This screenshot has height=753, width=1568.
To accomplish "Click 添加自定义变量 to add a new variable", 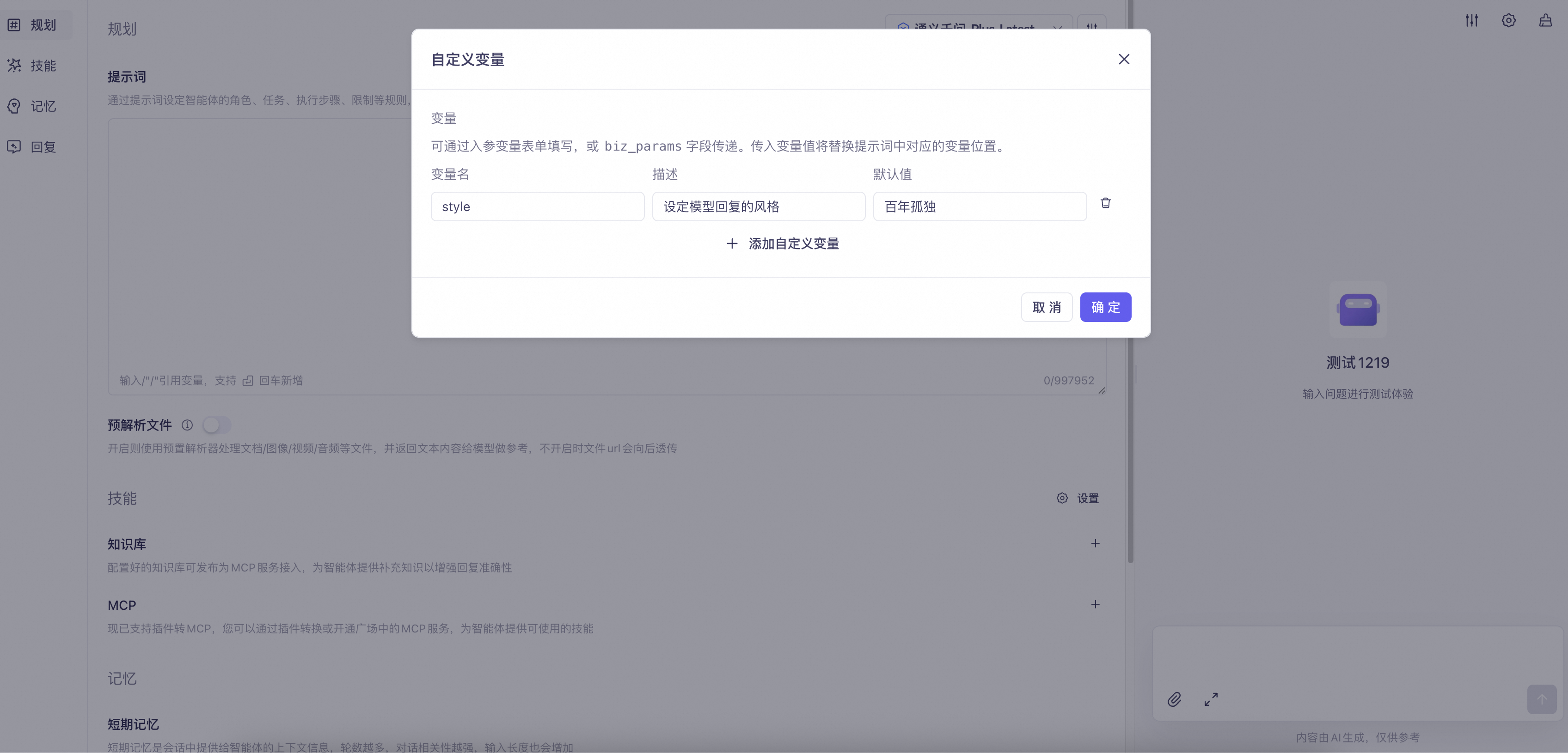I will coord(782,243).
